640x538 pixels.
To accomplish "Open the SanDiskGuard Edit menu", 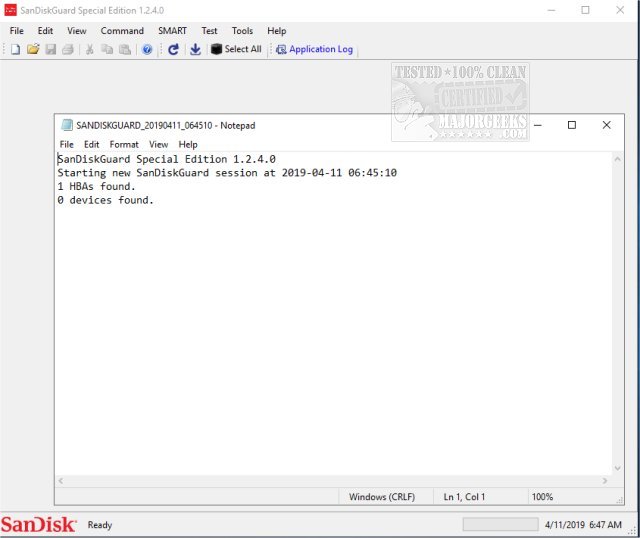I will coord(45,31).
